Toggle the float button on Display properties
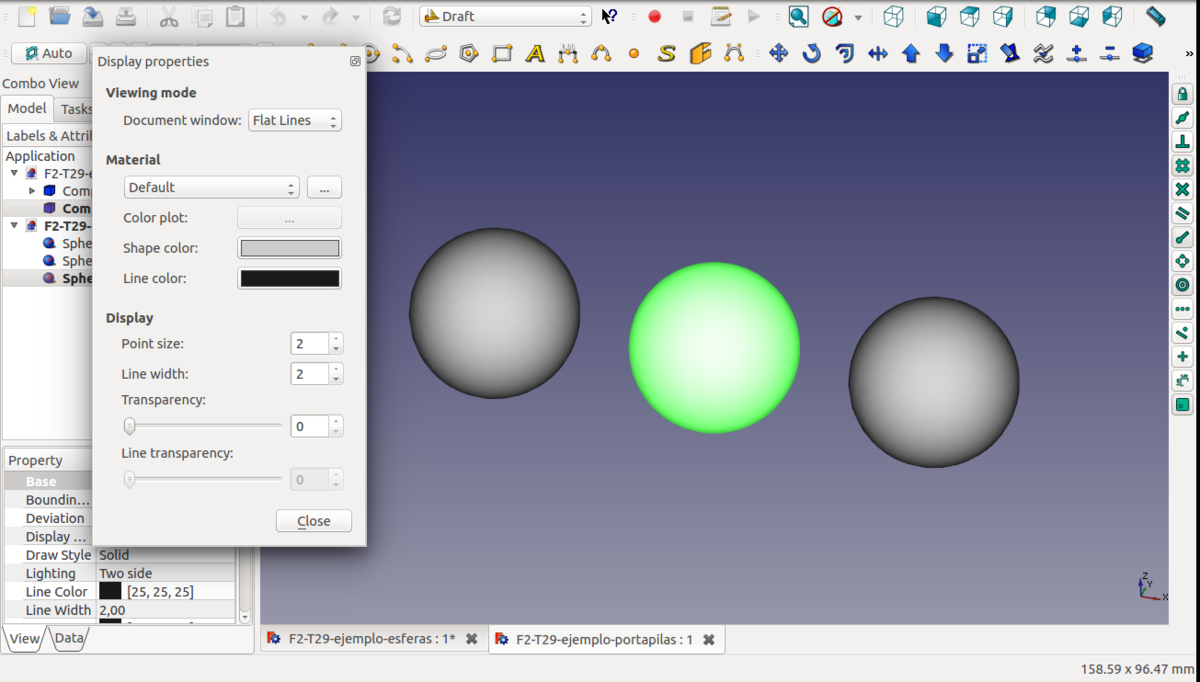Viewport: 1200px width, 682px height. pyautogui.click(x=355, y=61)
